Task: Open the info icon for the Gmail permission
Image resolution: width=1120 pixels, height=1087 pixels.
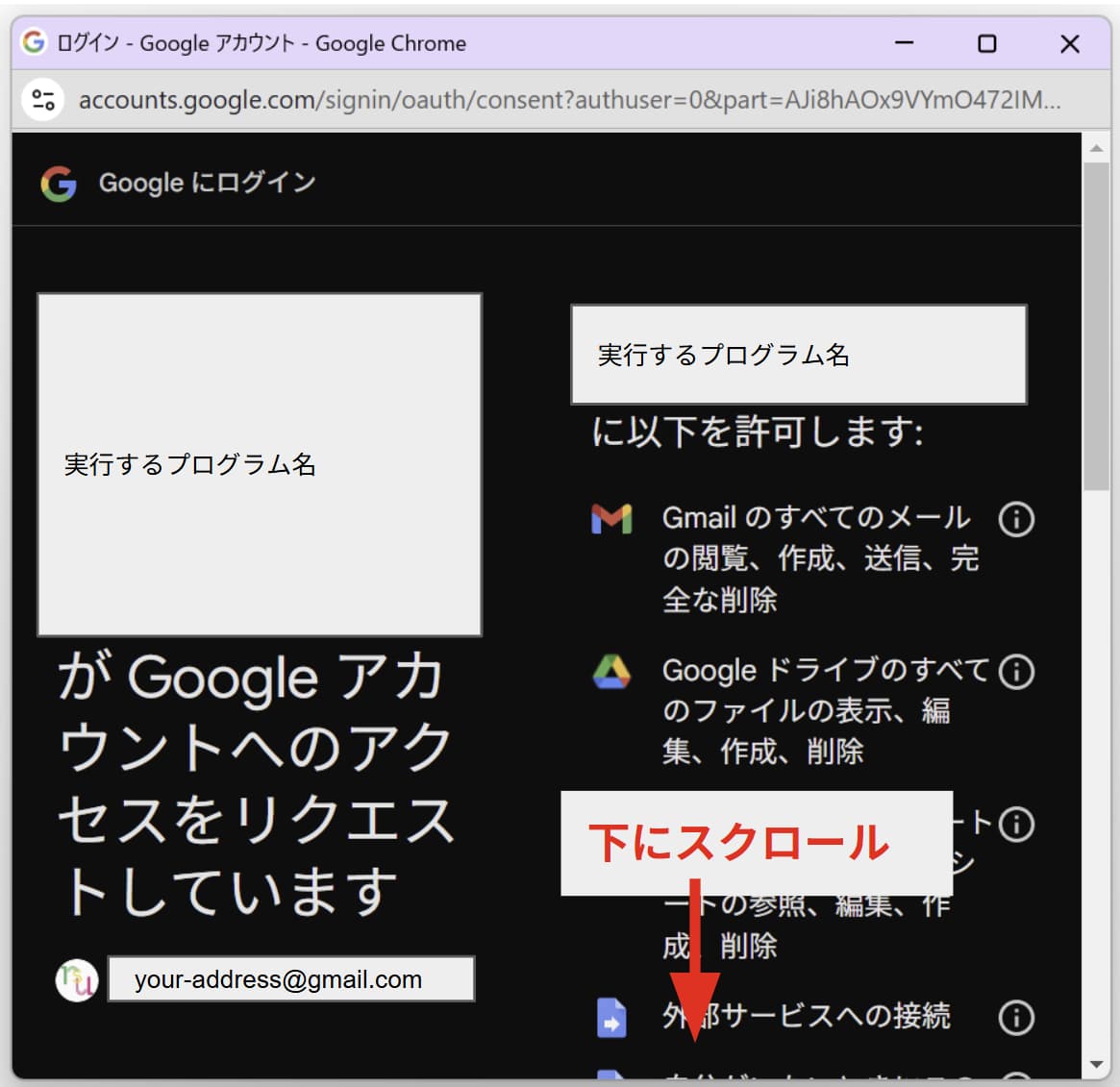Action: [x=1016, y=519]
